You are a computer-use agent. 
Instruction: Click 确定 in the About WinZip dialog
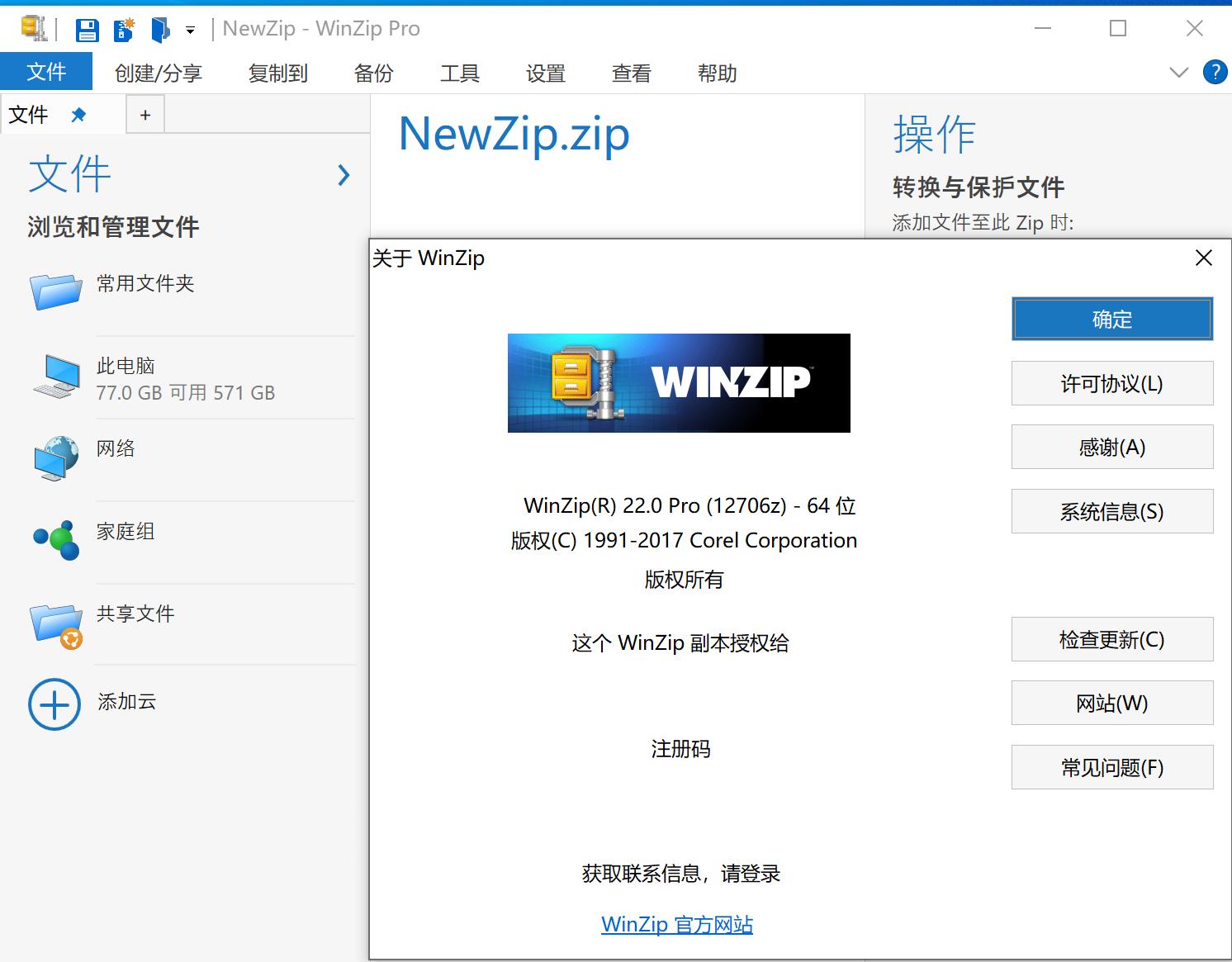click(x=1112, y=319)
